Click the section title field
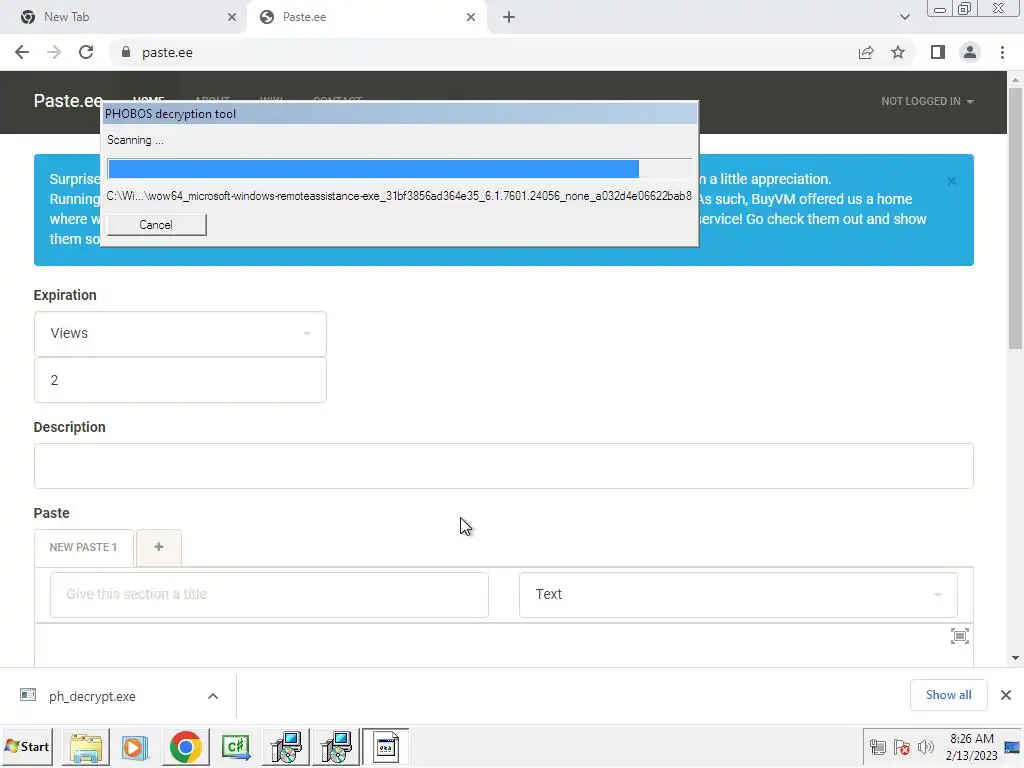The height and width of the screenshot is (768, 1024). [269, 595]
